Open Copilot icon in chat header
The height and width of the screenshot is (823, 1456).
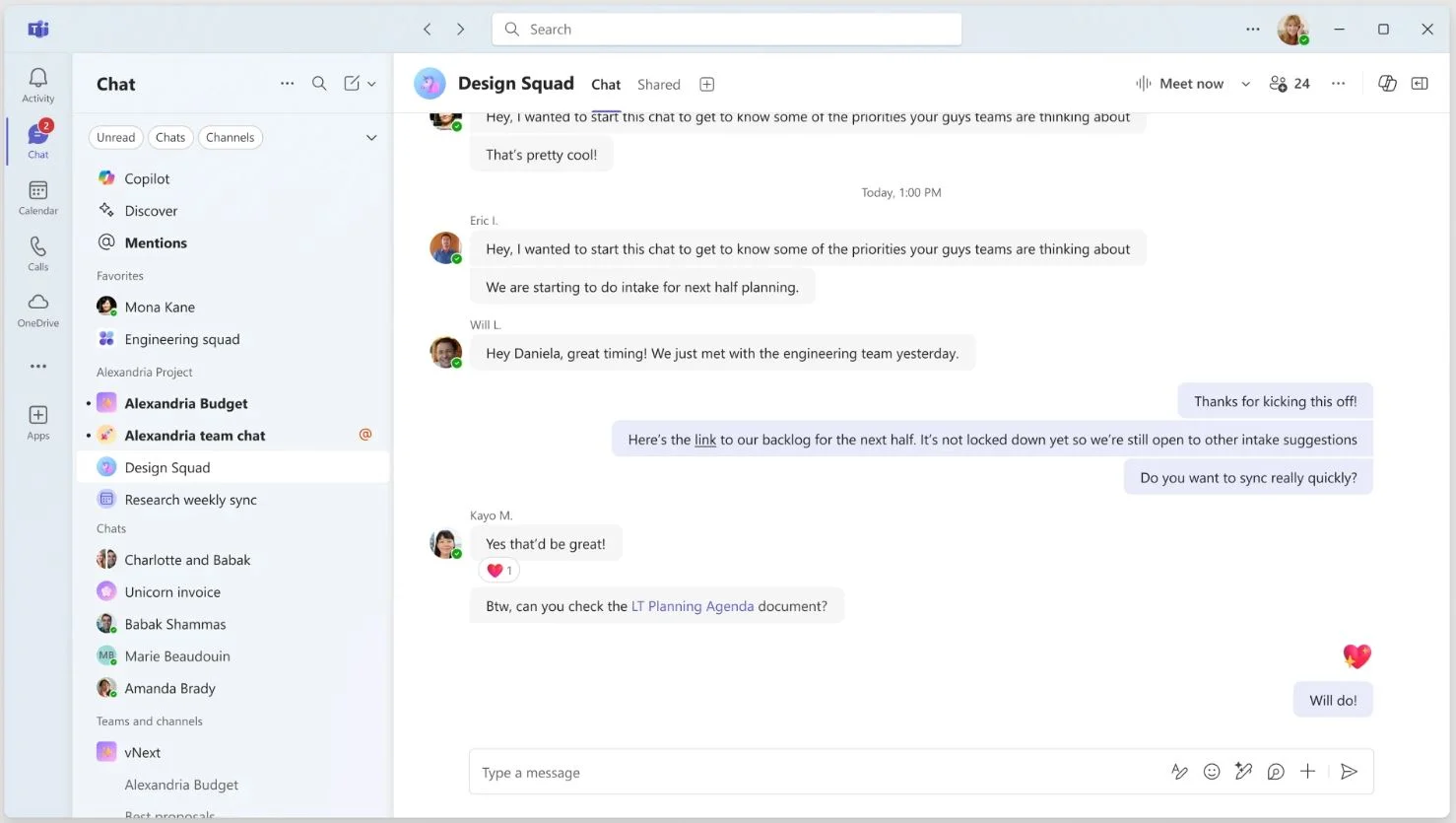point(1387,84)
